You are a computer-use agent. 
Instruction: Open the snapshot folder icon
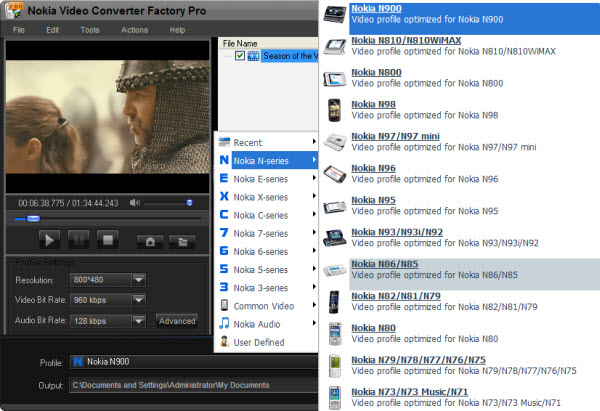click(183, 241)
